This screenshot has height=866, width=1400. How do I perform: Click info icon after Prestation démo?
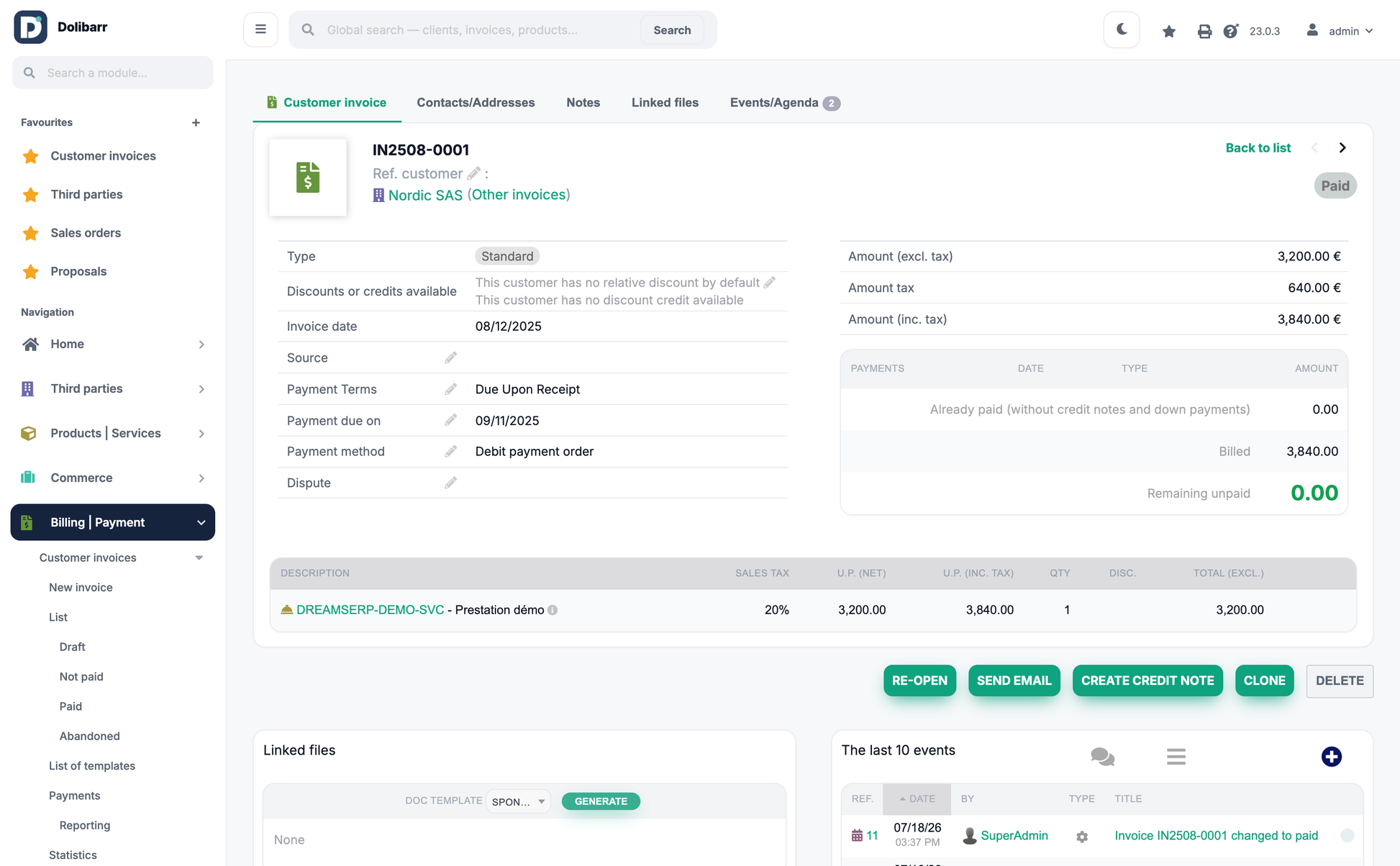click(553, 610)
